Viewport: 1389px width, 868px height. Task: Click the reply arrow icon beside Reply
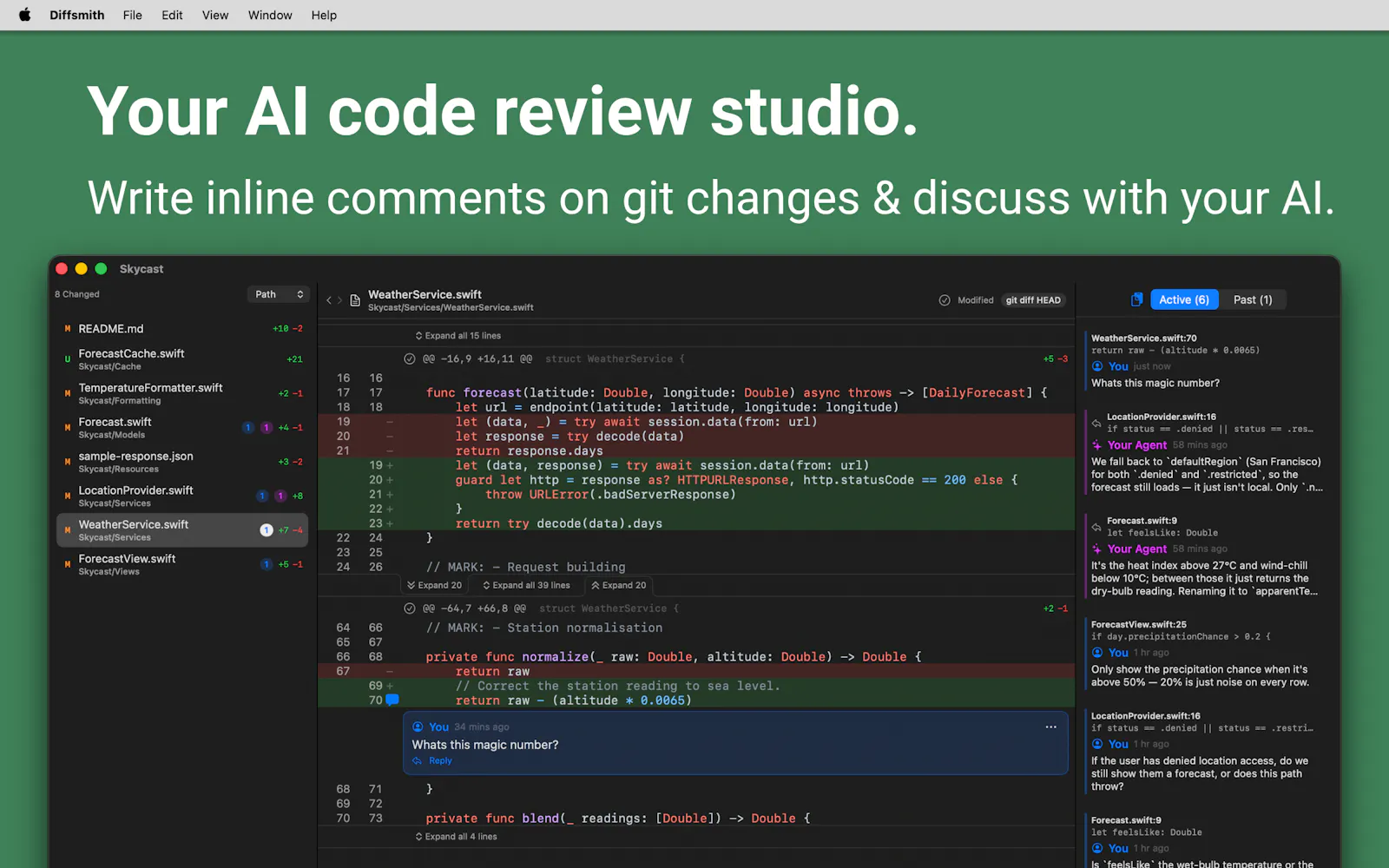(418, 761)
